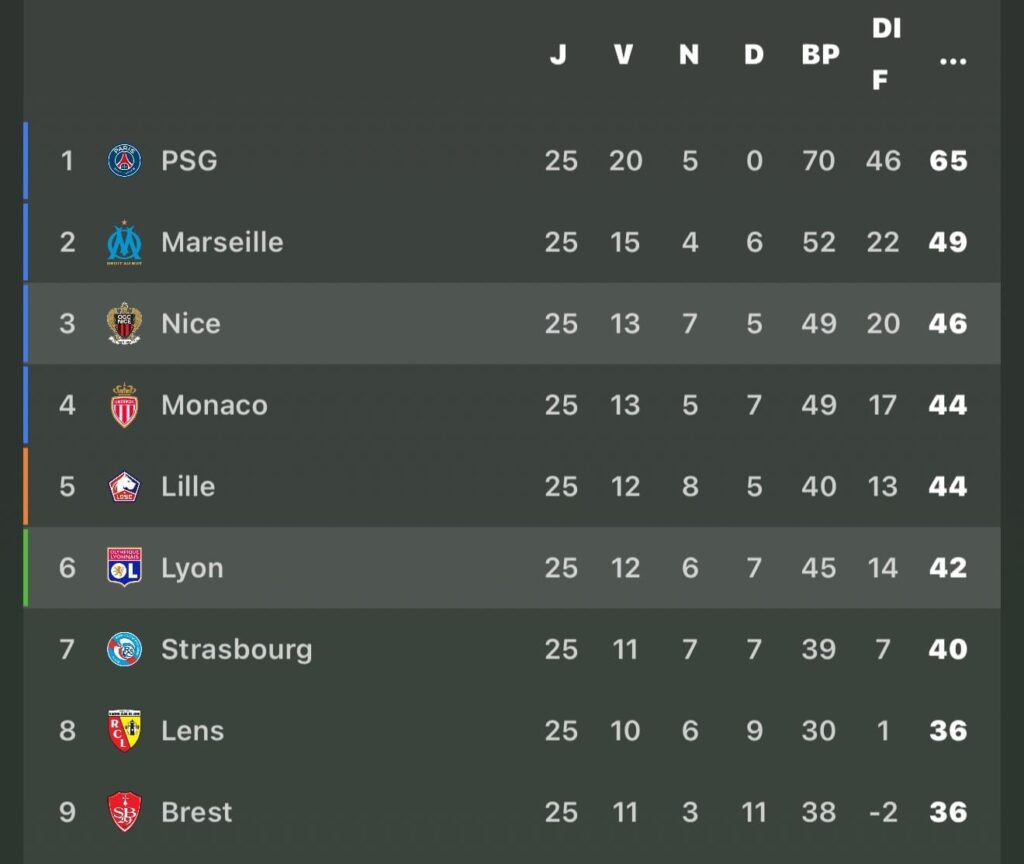Viewport: 1024px width, 864px height.
Task: Click the Lyon club crest
Action: point(124,568)
